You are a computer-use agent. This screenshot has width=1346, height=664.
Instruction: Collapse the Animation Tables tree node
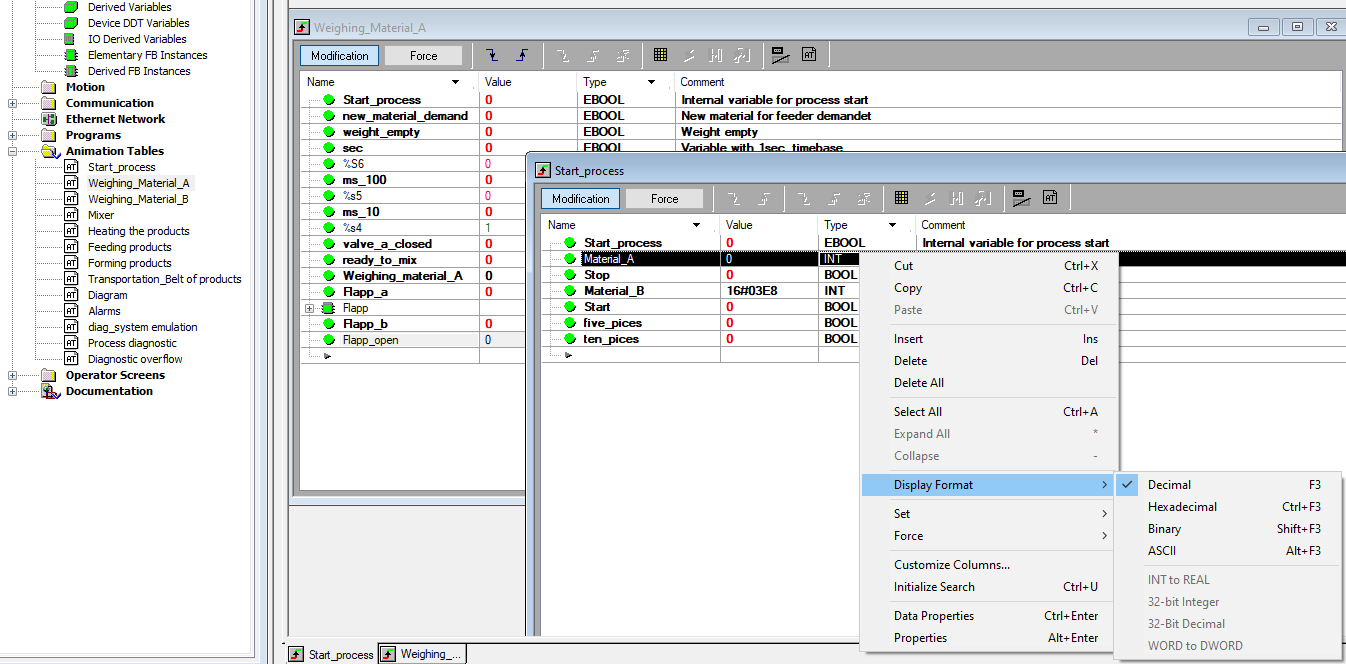[12, 151]
